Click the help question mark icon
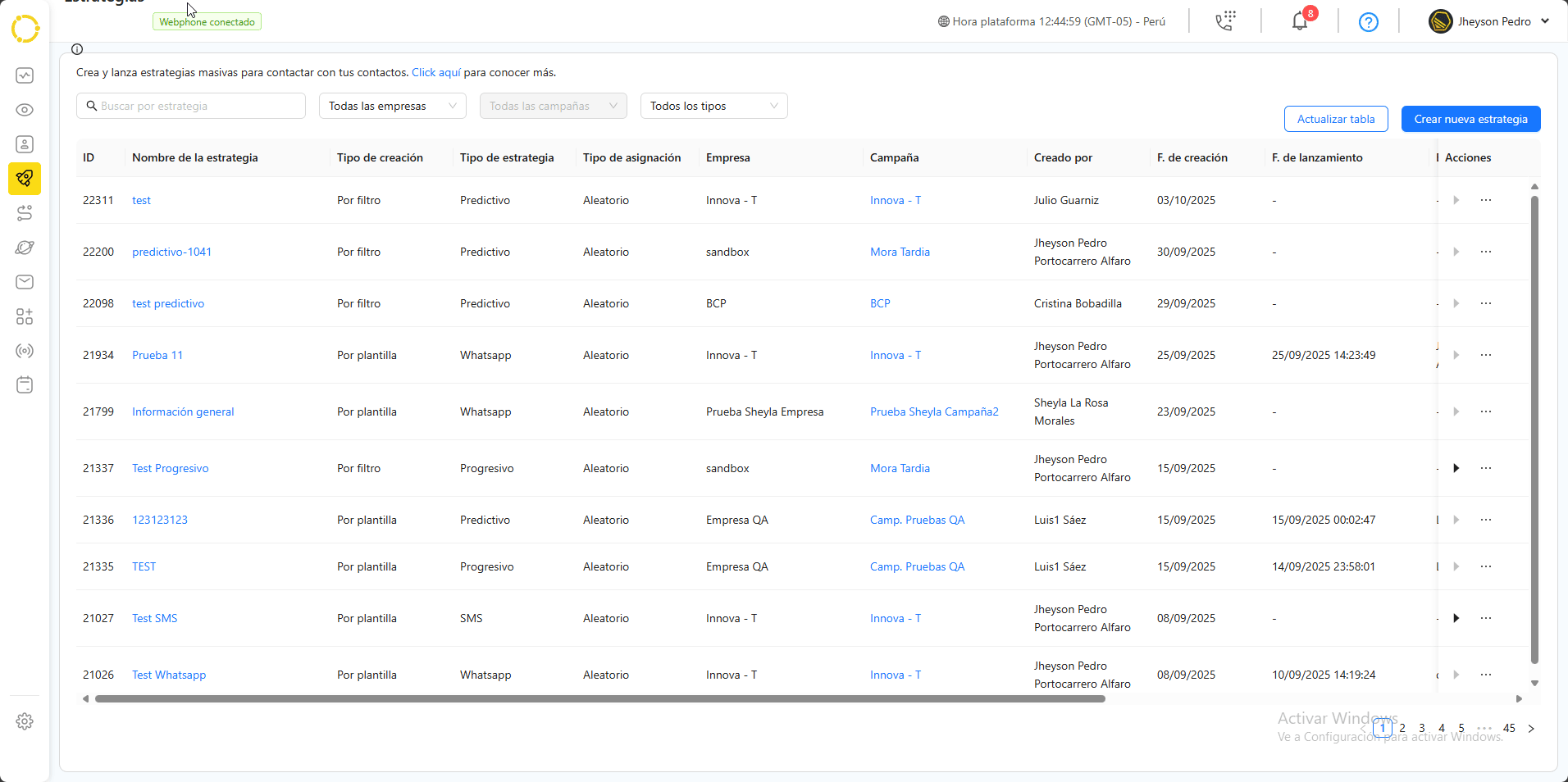The image size is (1568, 782). (x=1368, y=22)
